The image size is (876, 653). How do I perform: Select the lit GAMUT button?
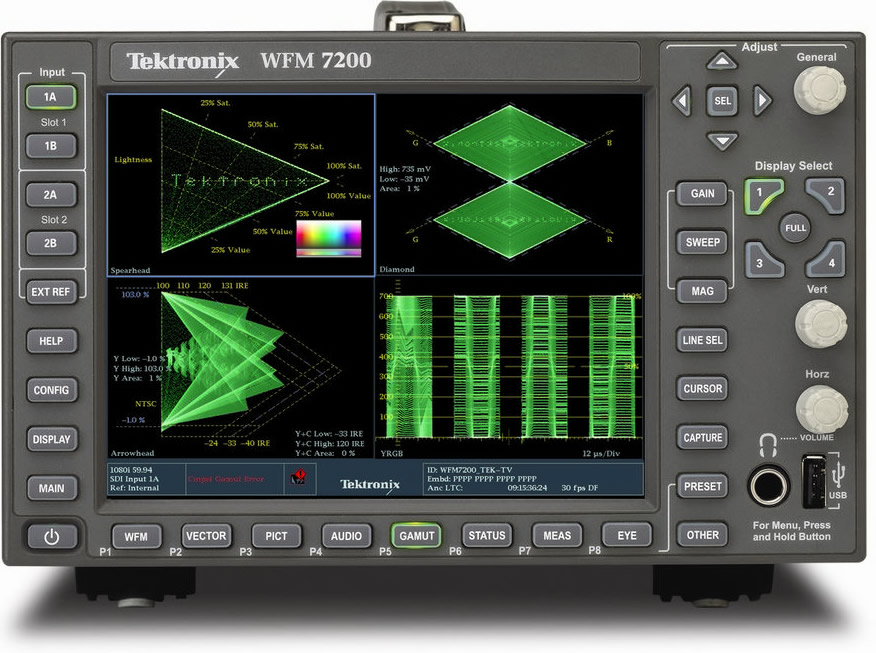[416, 536]
